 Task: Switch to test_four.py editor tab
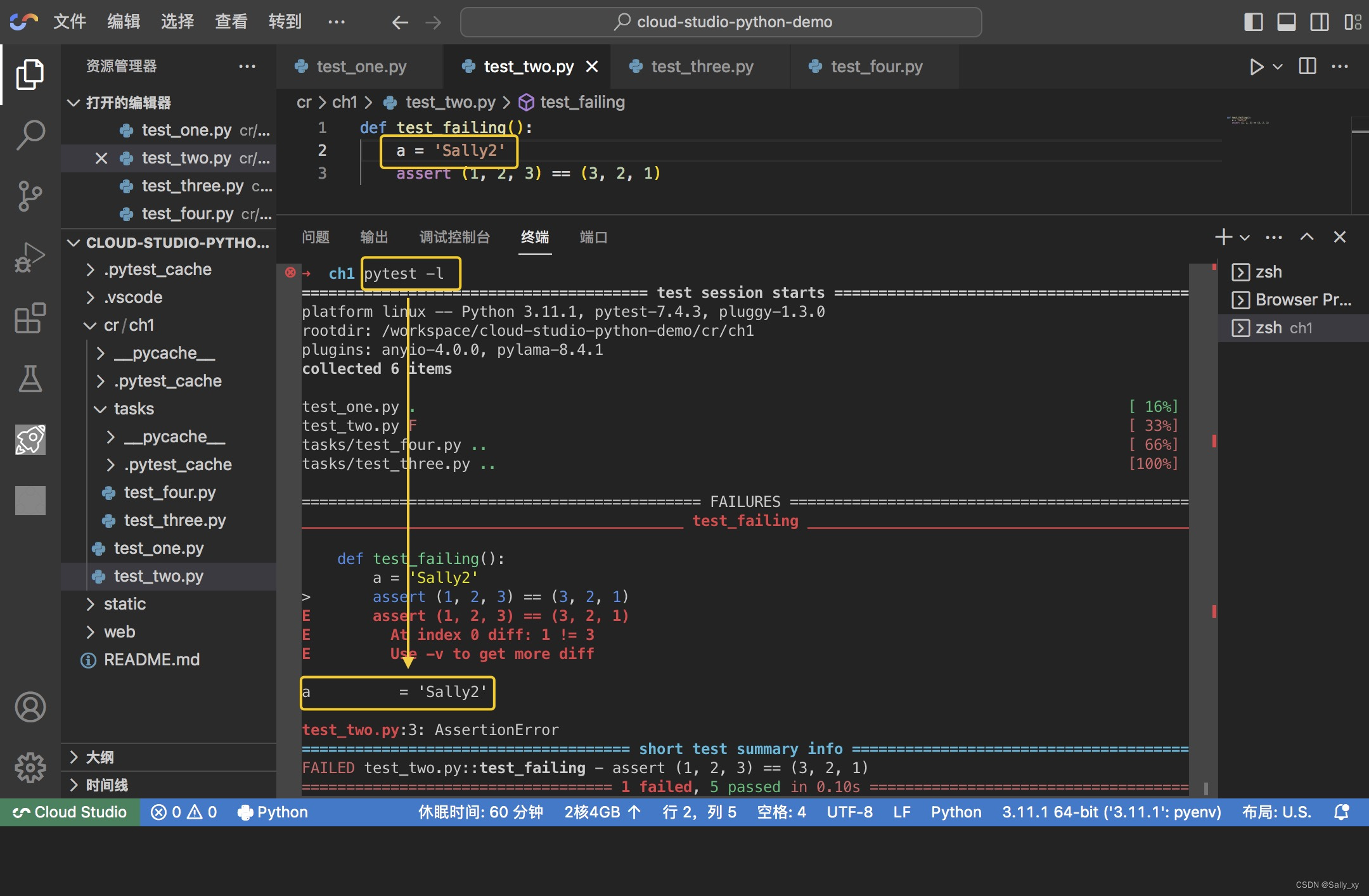[x=875, y=67]
